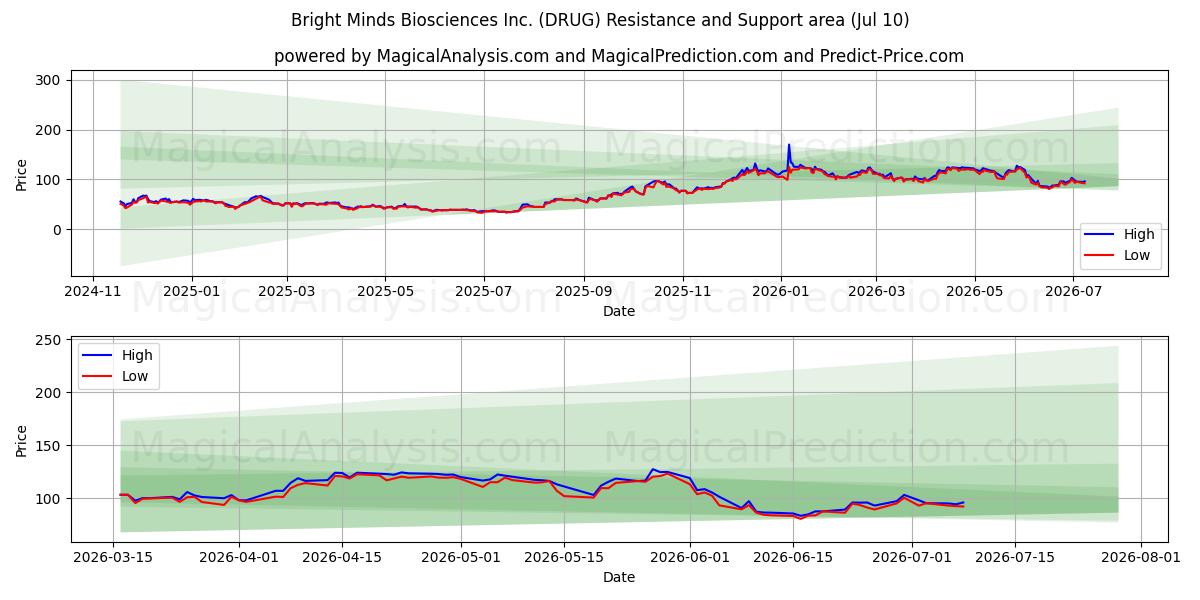
Task: Click the '2026-05' x-axis label in the top chart
Action: click(975, 291)
